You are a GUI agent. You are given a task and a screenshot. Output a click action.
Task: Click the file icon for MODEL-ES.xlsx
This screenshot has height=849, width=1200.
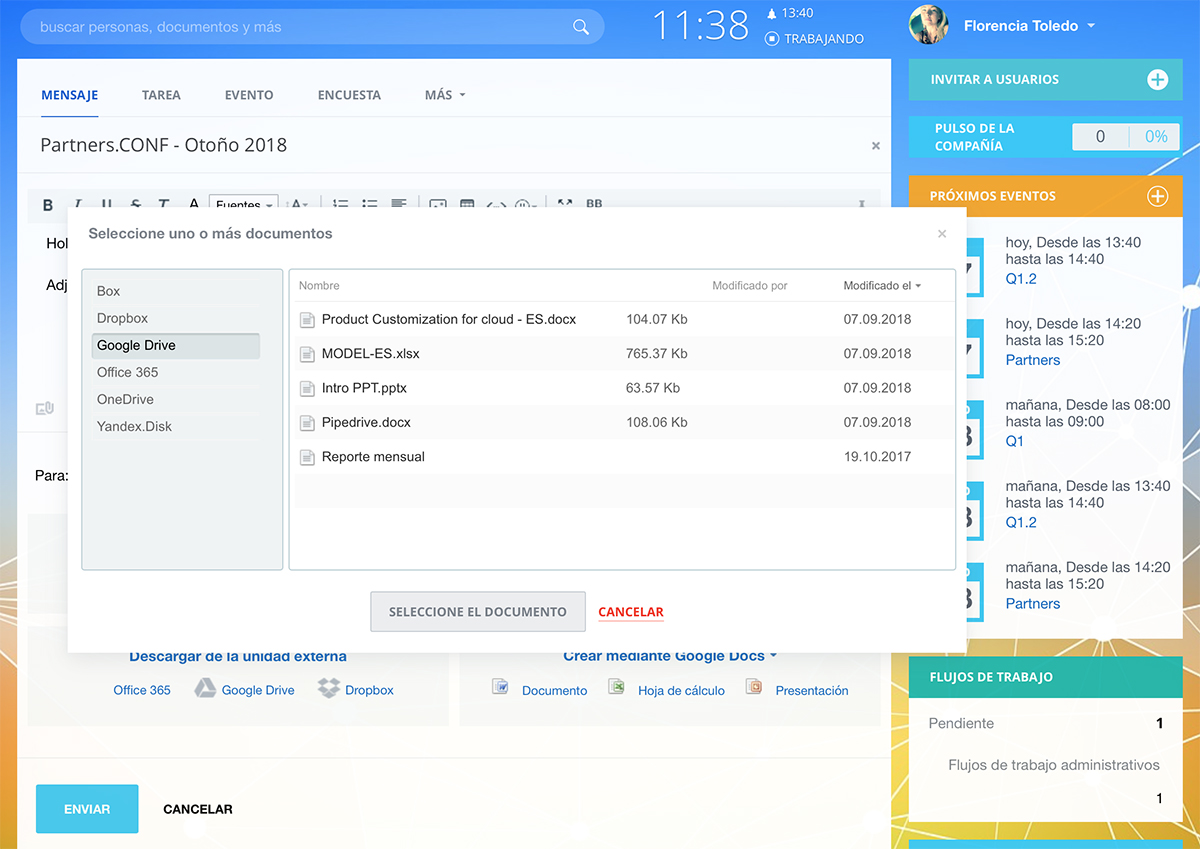(308, 354)
